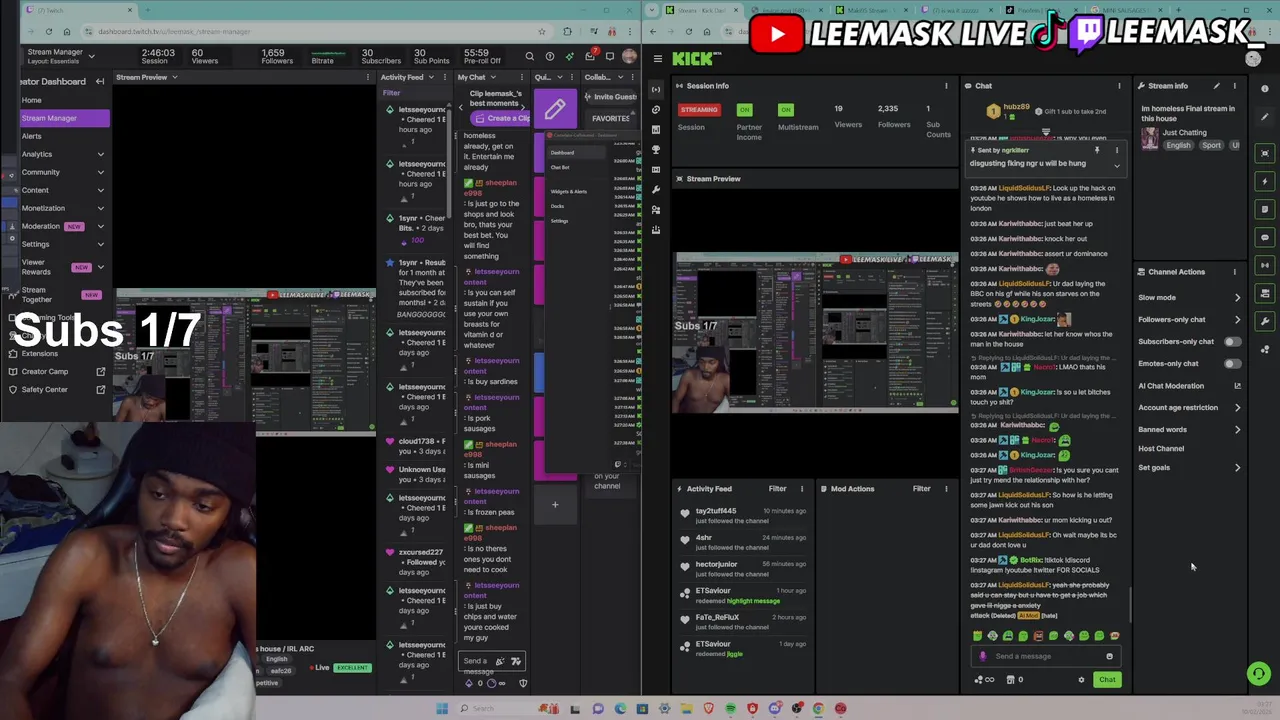This screenshot has height=720, width=1280.
Task: Click info icon in Kick right rail
Action: pyautogui.click(x=1265, y=89)
